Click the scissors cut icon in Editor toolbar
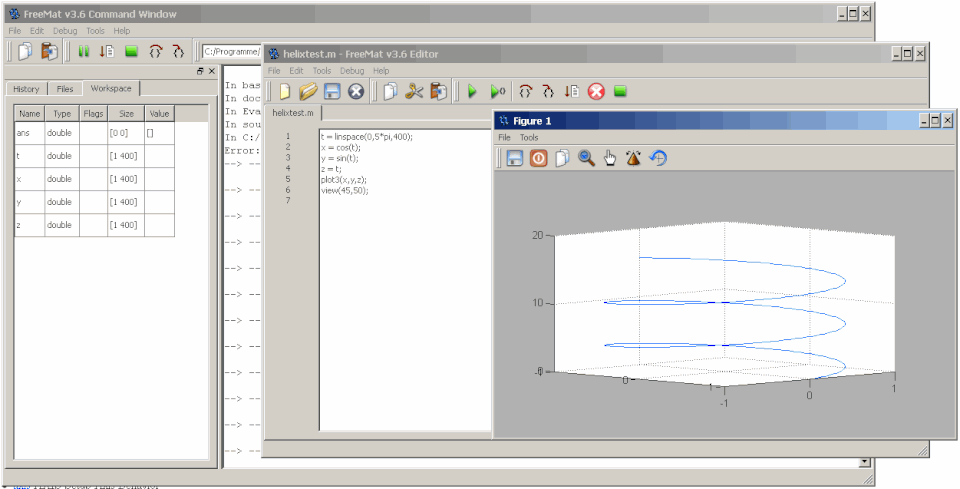960x489 pixels. tap(414, 92)
